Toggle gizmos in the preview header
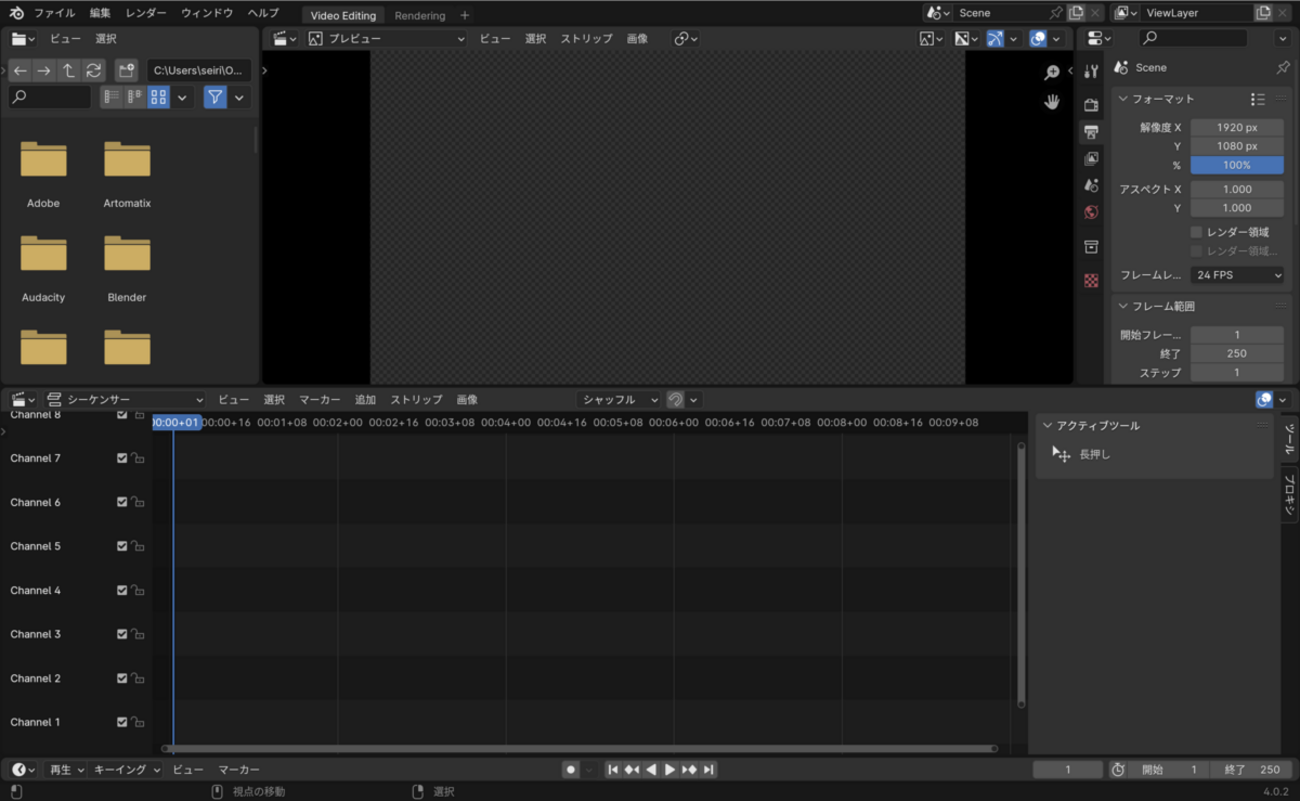The height and width of the screenshot is (801, 1300). coord(996,38)
